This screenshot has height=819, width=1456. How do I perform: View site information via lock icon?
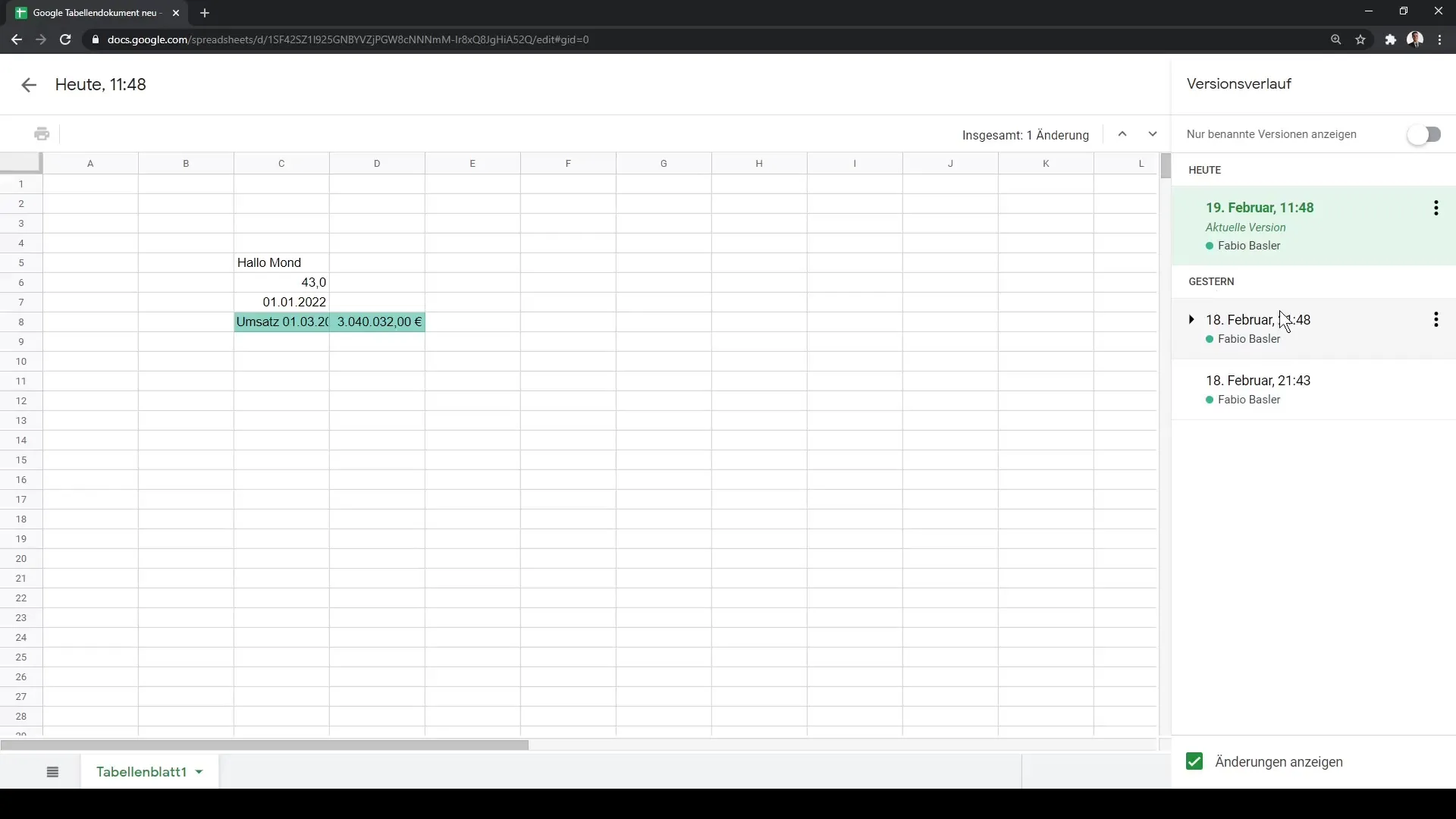click(95, 39)
